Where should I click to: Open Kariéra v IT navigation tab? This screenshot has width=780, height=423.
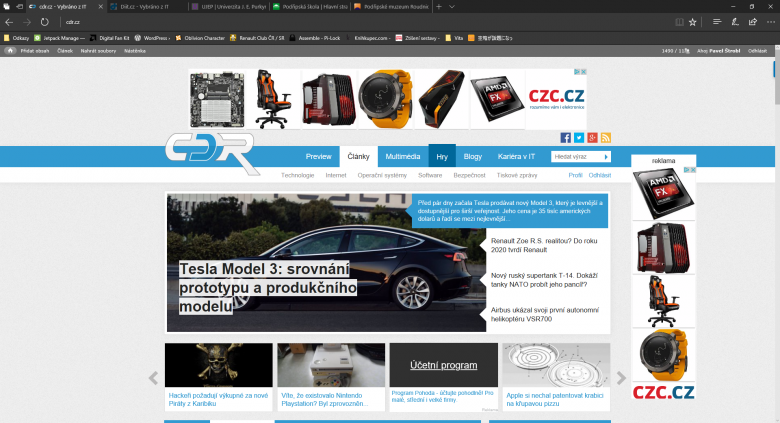pyautogui.click(x=516, y=156)
